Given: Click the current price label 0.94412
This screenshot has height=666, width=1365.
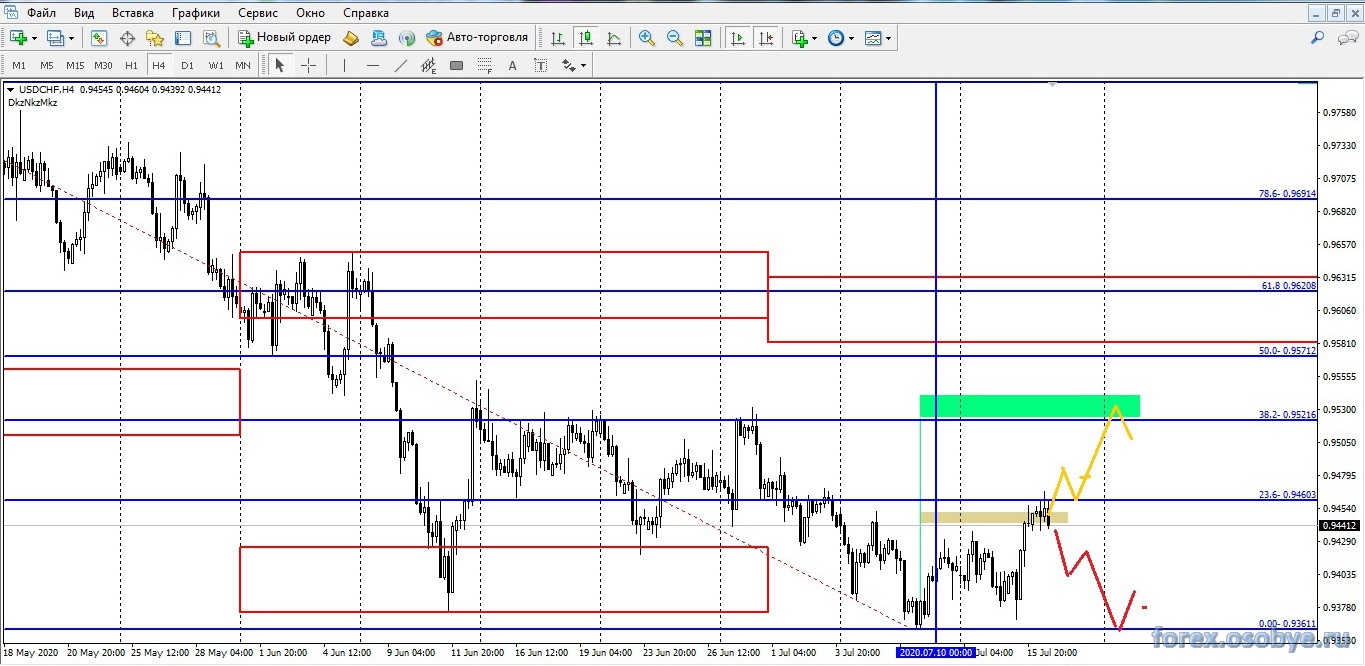Looking at the screenshot, I should (x=1338, y=525).
